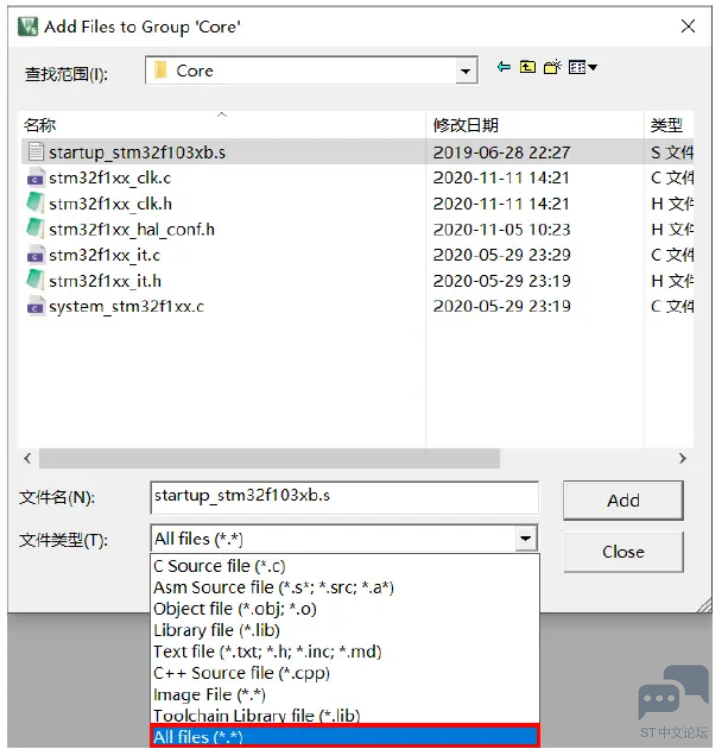Create a new folder
This screenshot has height=748, width=717.
552,67
